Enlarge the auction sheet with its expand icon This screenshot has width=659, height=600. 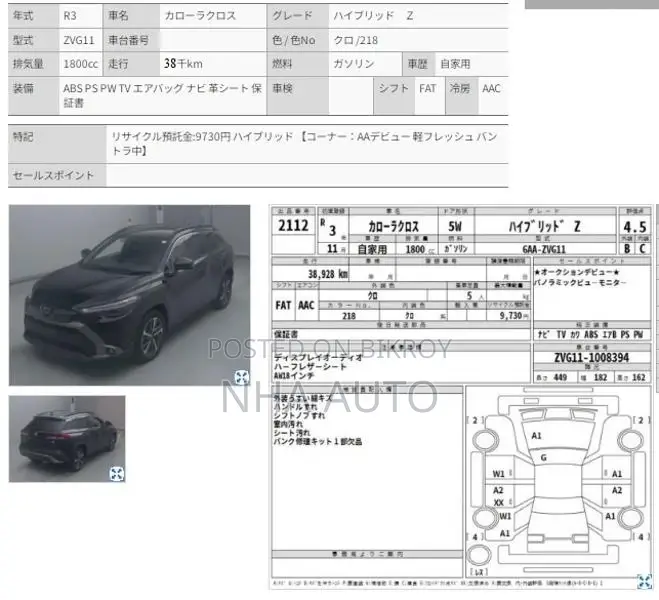(644, 581)
